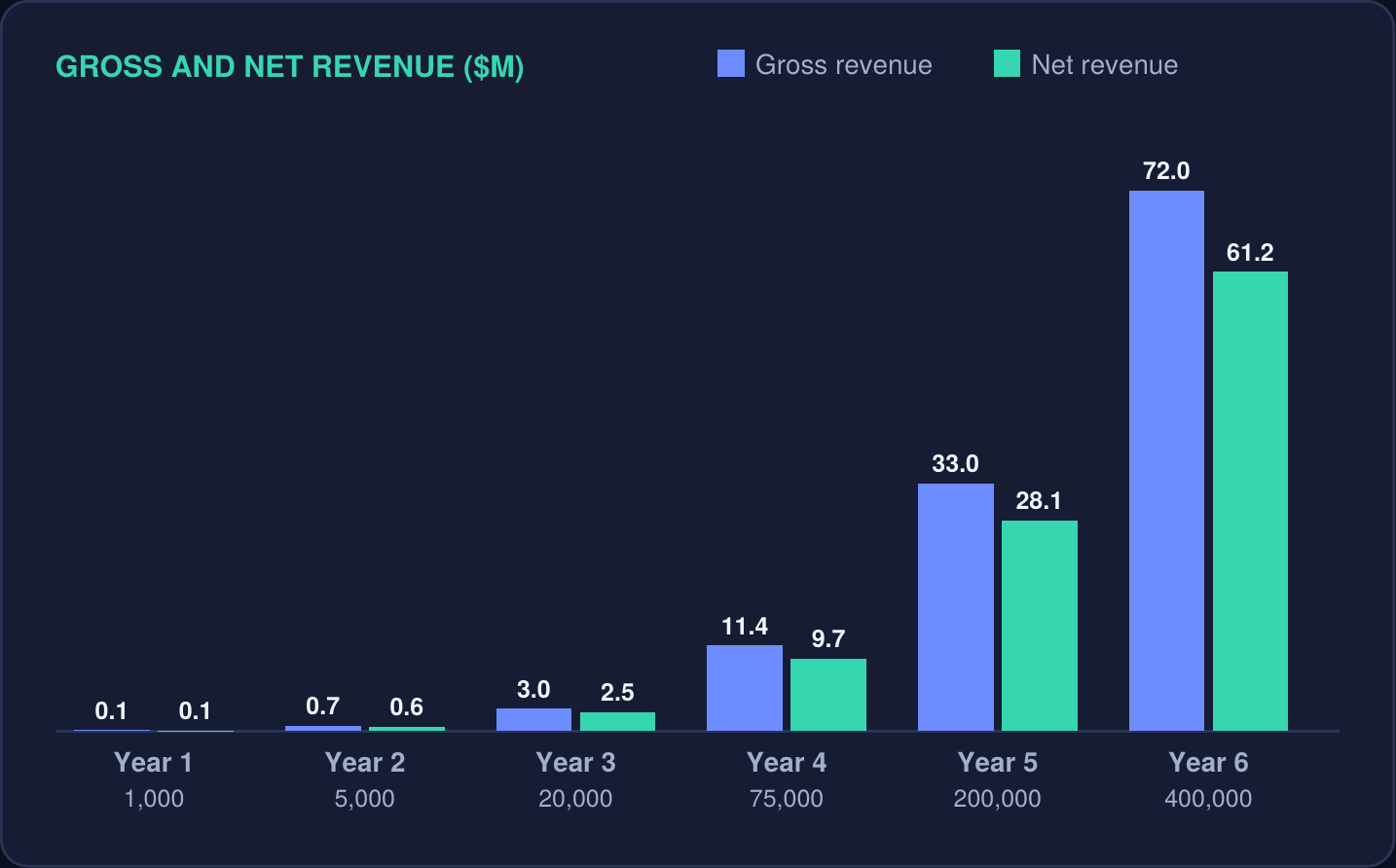The height and width of the screenshot is (868, 1396).
Task: Select the Year 6 gross revenue bar
Action: click(x=1166, y=460)
